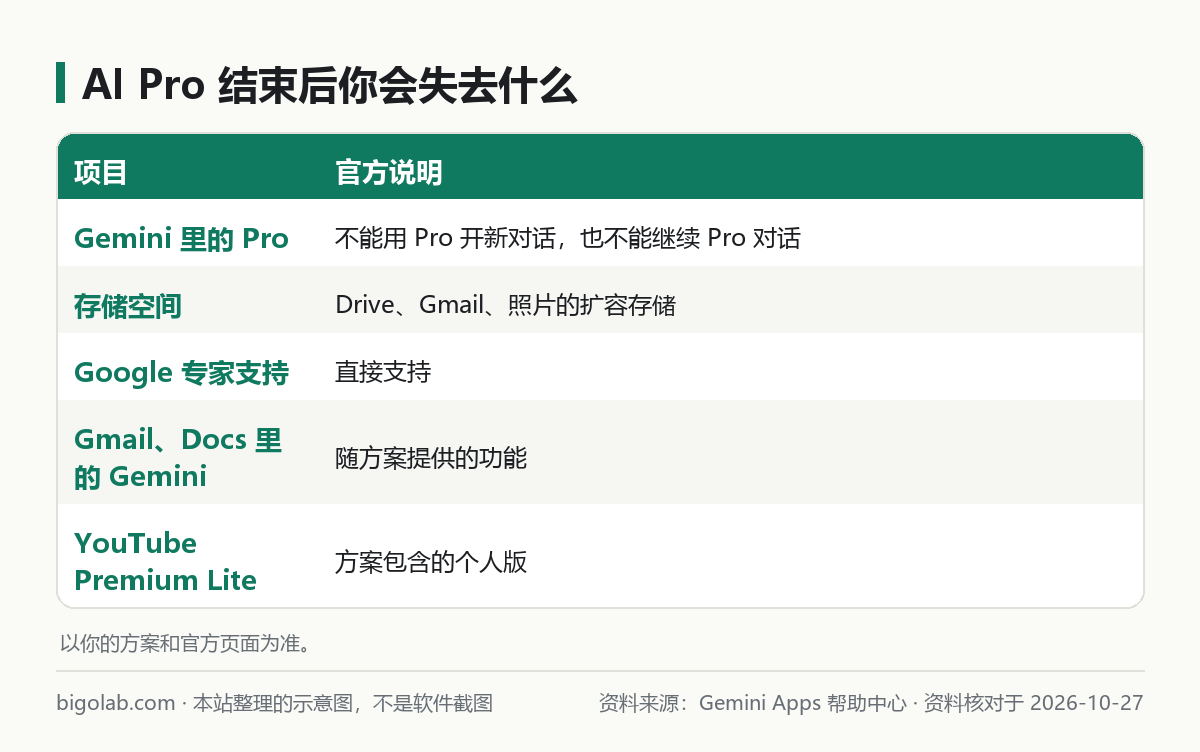Click the "官方说明" column header

389,173
